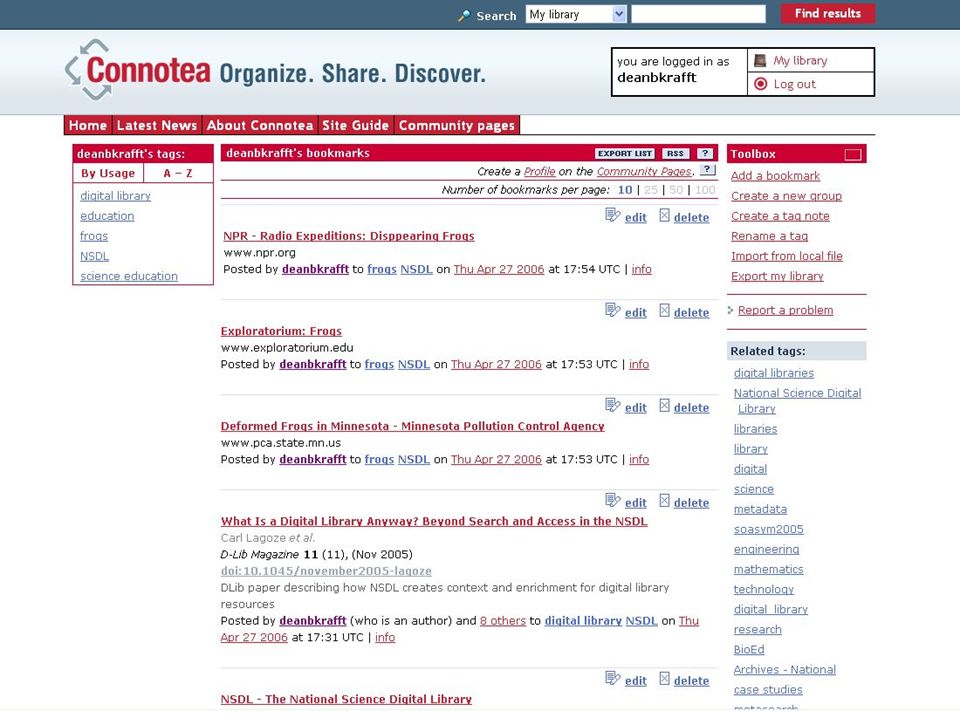Click the Connotea logo
The height and width of the screenshot is (720, 960).
(138, 70)
